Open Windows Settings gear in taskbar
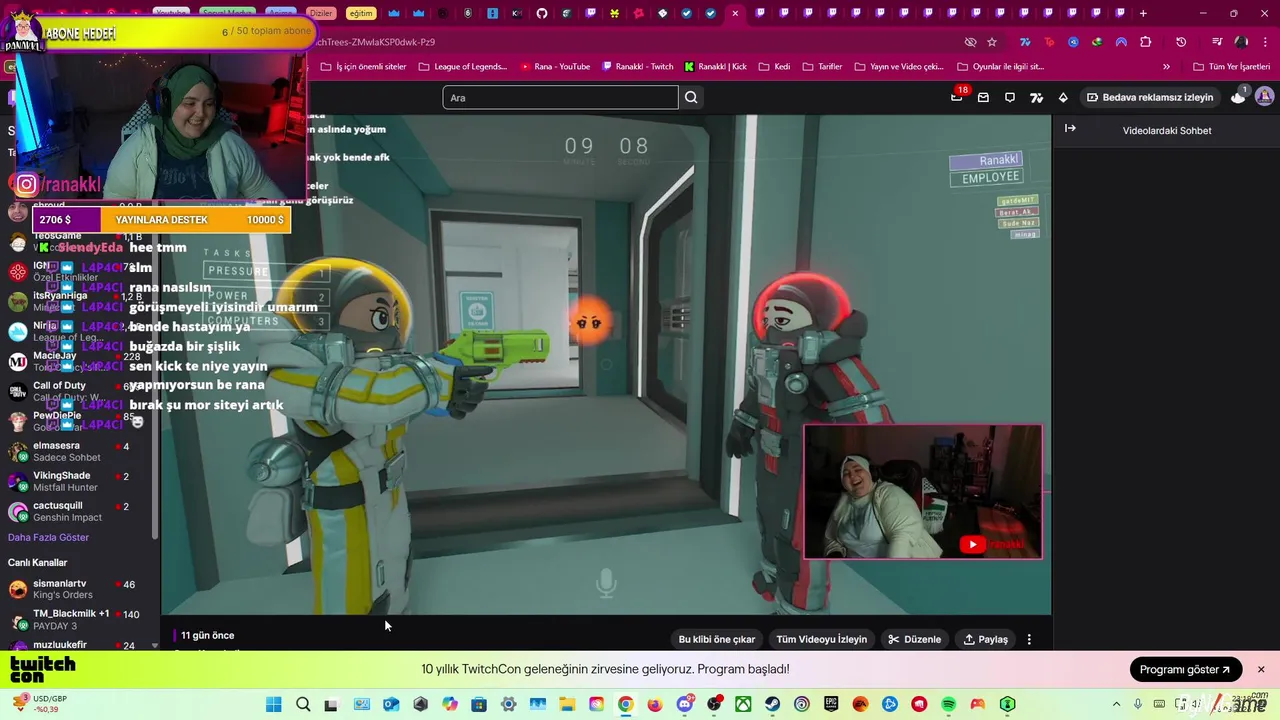The height and width of the screenshot is (720, 1280). coord(508,704)
